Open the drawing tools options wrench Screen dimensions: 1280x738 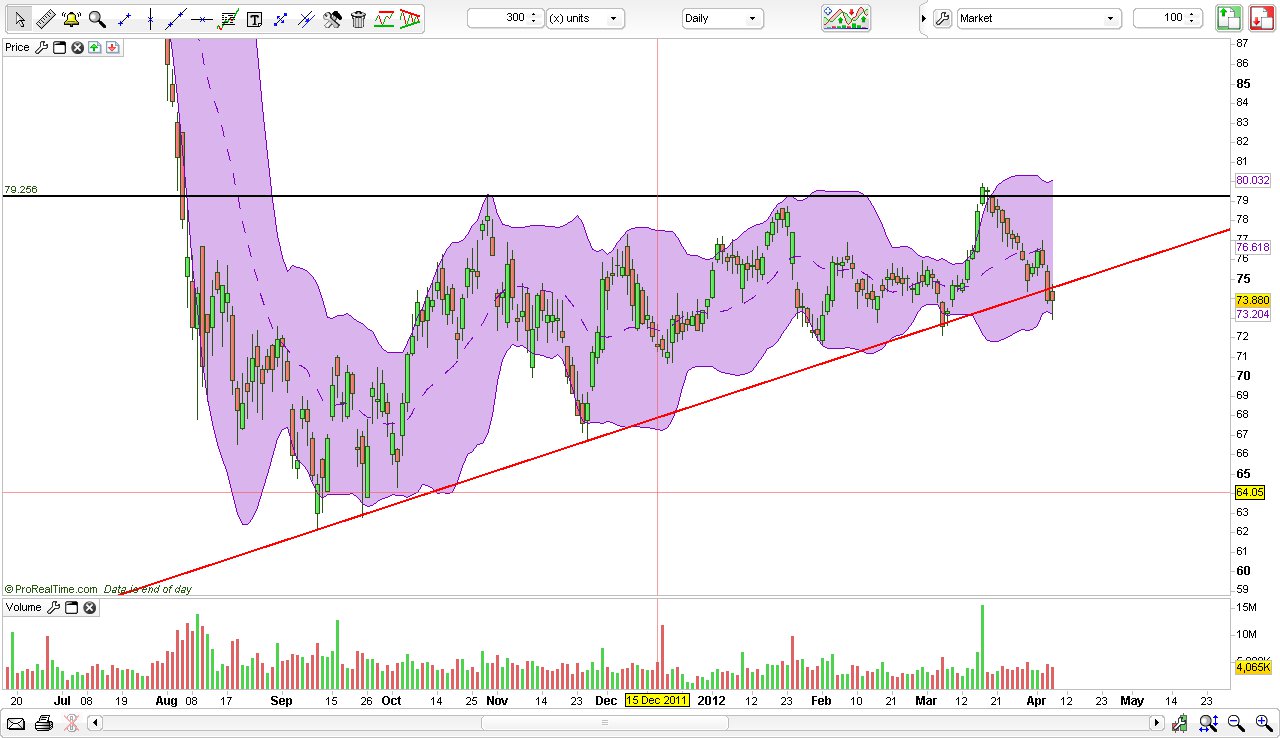(x=331, y=17)
